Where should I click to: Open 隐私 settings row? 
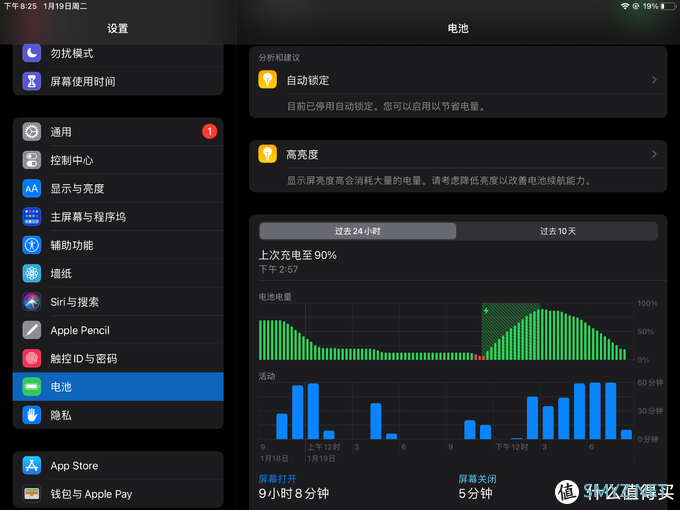click(118, 415)
